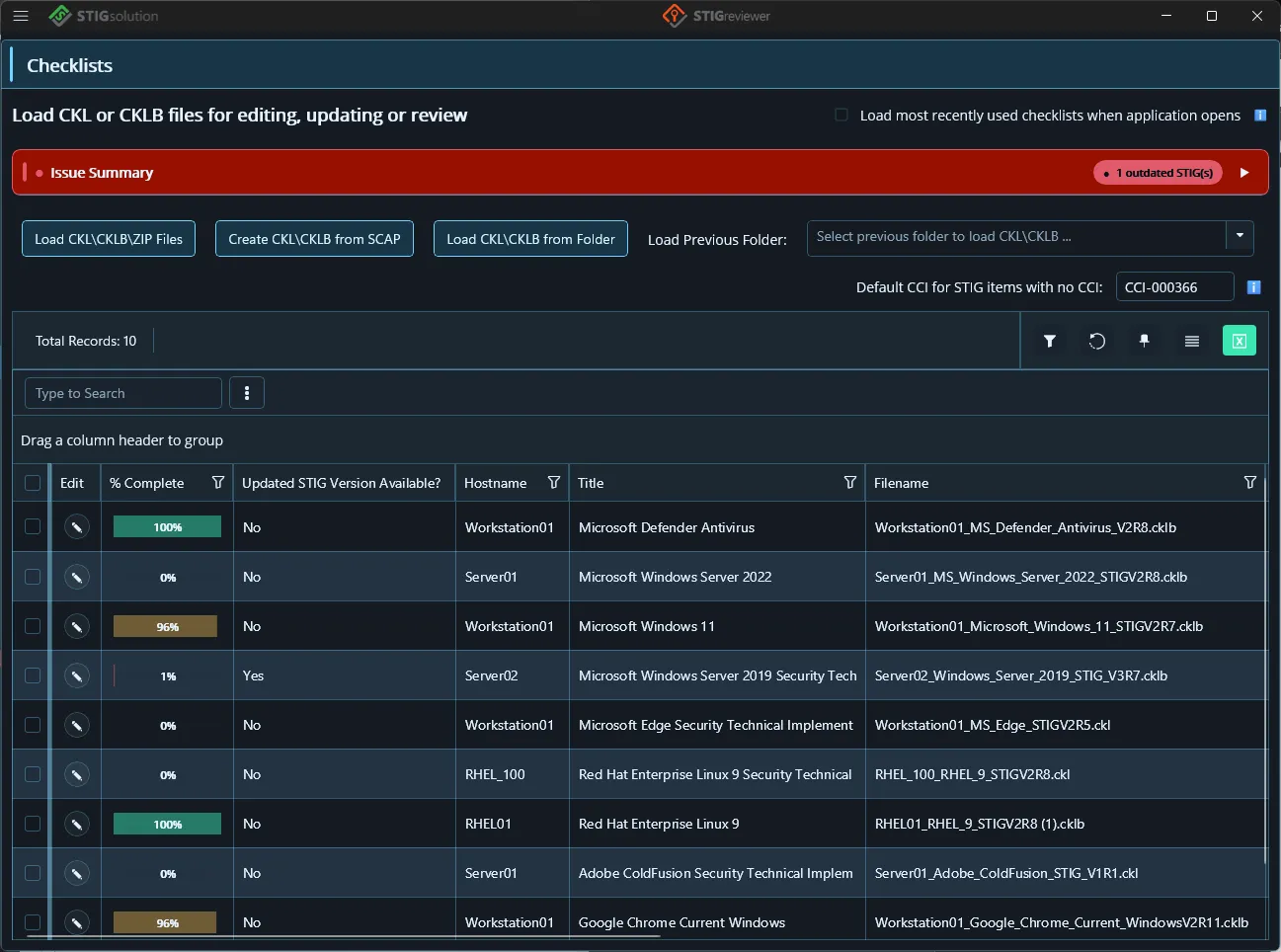Check the Adobe ColdFusion row checkbox
The image size is (1281, 952).
[33, 873]
